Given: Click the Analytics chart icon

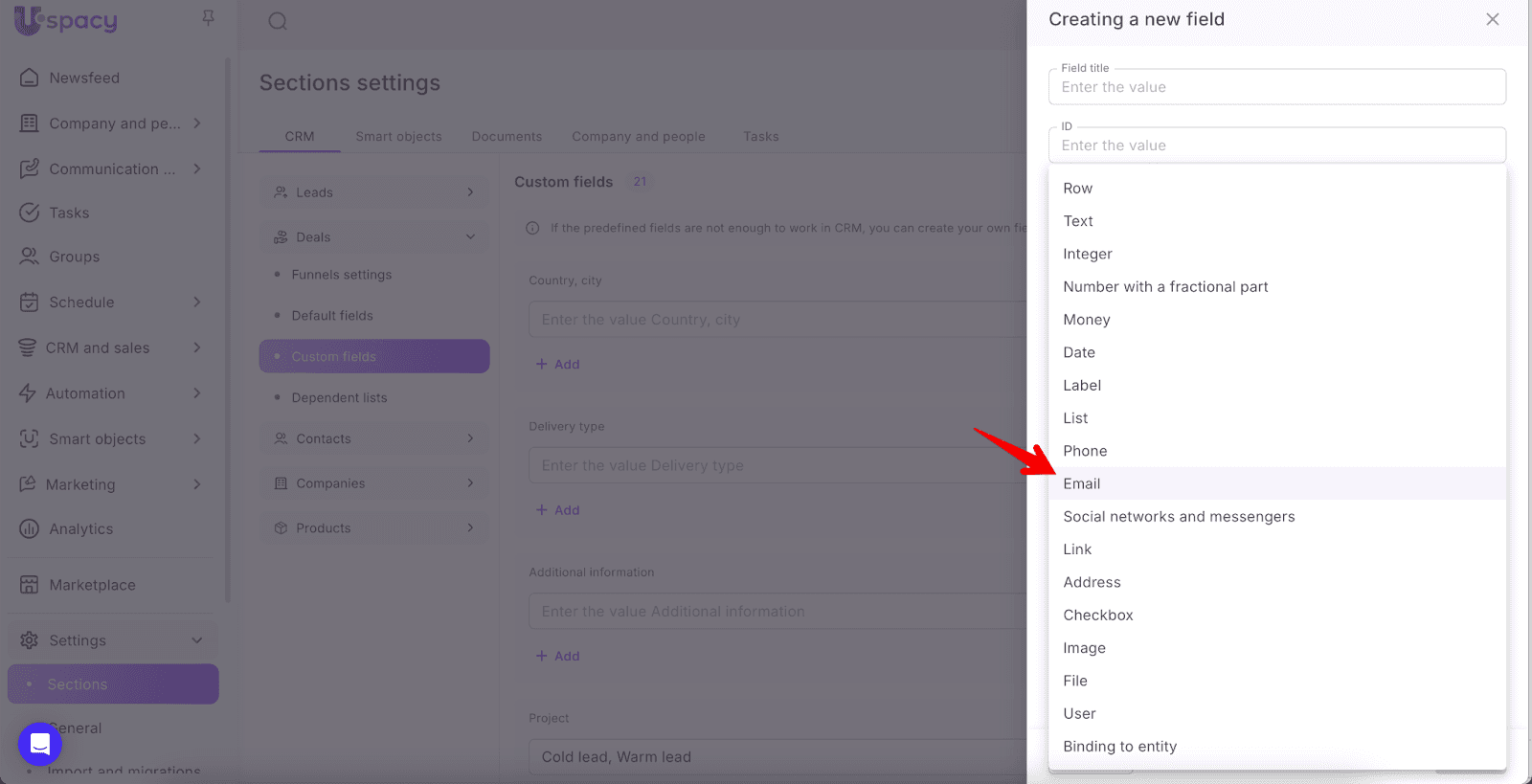Looking at the screenshot, I should coord(30,528).
